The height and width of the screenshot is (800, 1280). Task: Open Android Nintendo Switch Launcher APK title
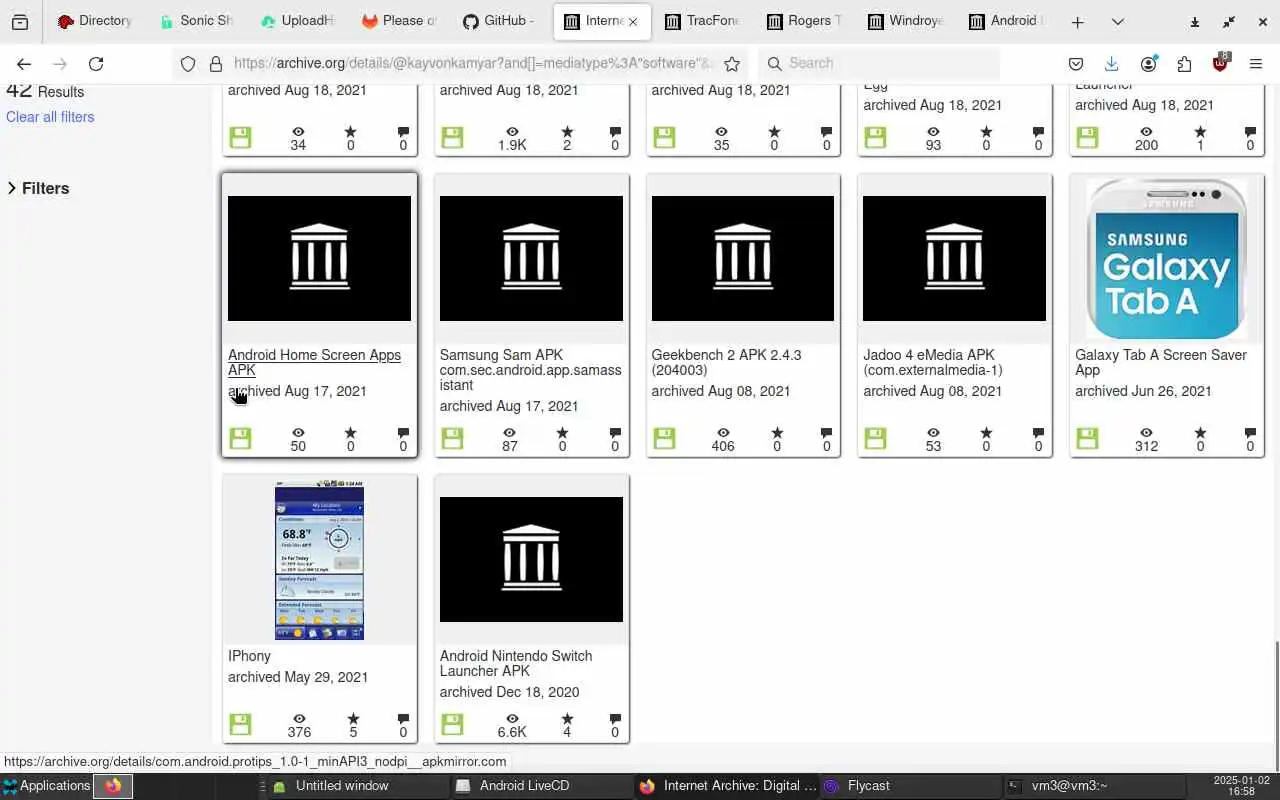click(x=516, y=663)
